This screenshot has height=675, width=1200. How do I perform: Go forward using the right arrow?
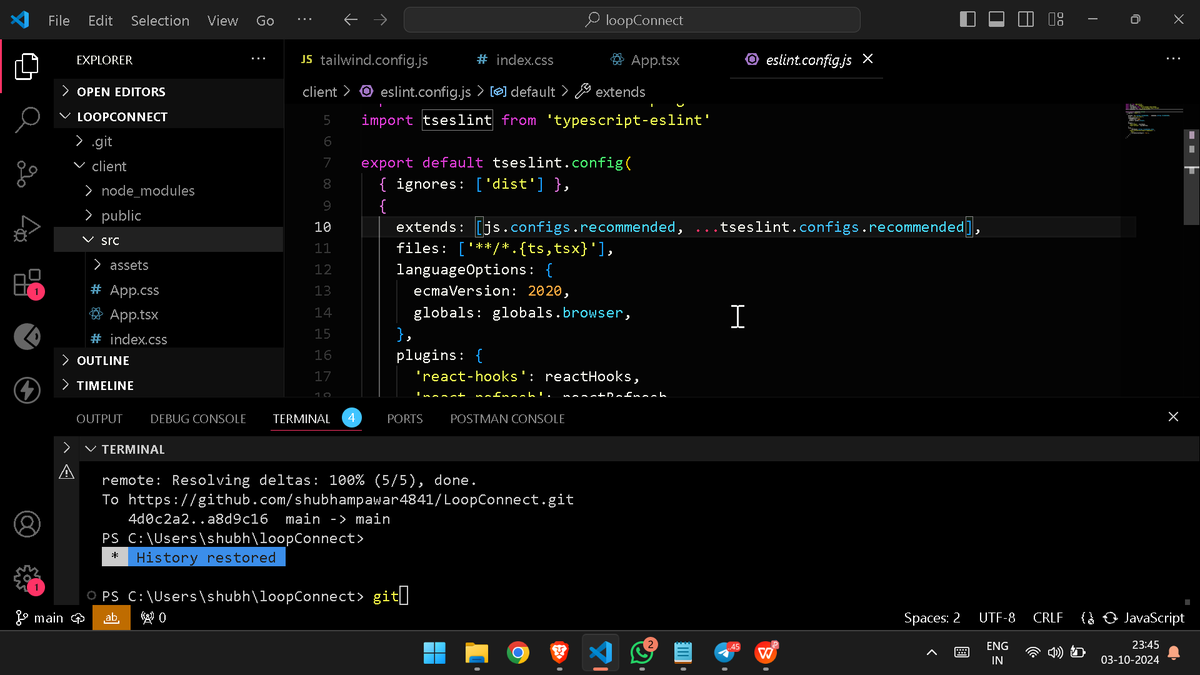pyautogui.click(x=380, y=20)
